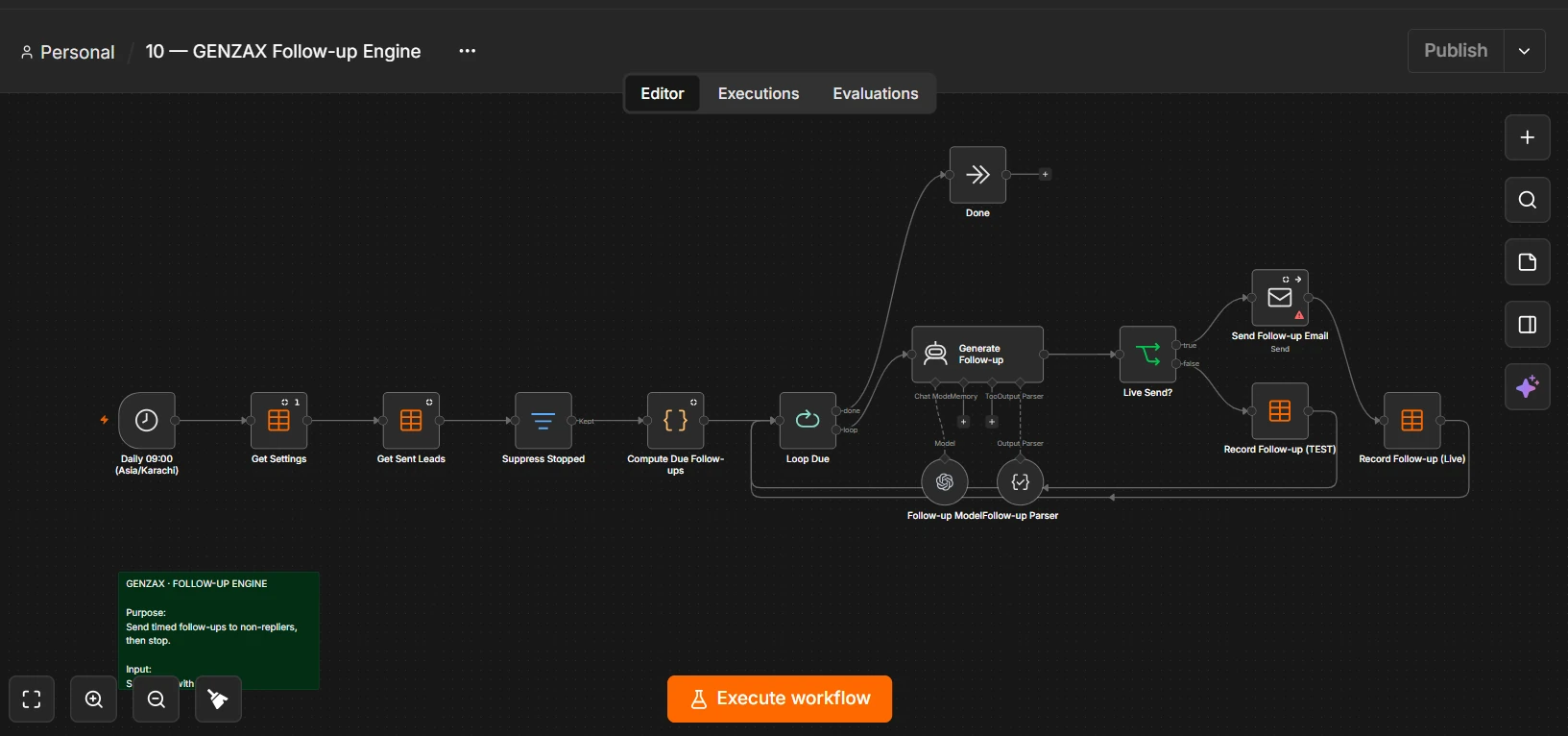Add a sticky note to canvas
The height and width of the screenshot is (736, 1568).
(1528, 262)
